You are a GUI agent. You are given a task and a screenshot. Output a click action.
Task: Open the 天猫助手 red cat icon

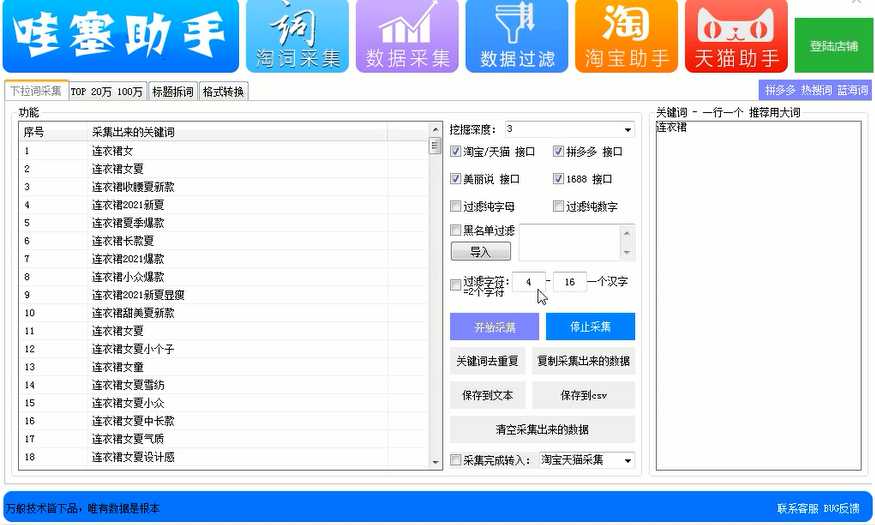(736, 36)
